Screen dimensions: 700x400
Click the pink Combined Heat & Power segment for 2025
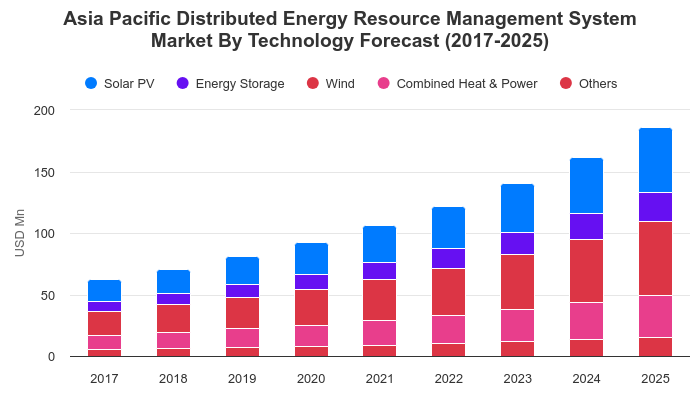click(x=655, y=317)
